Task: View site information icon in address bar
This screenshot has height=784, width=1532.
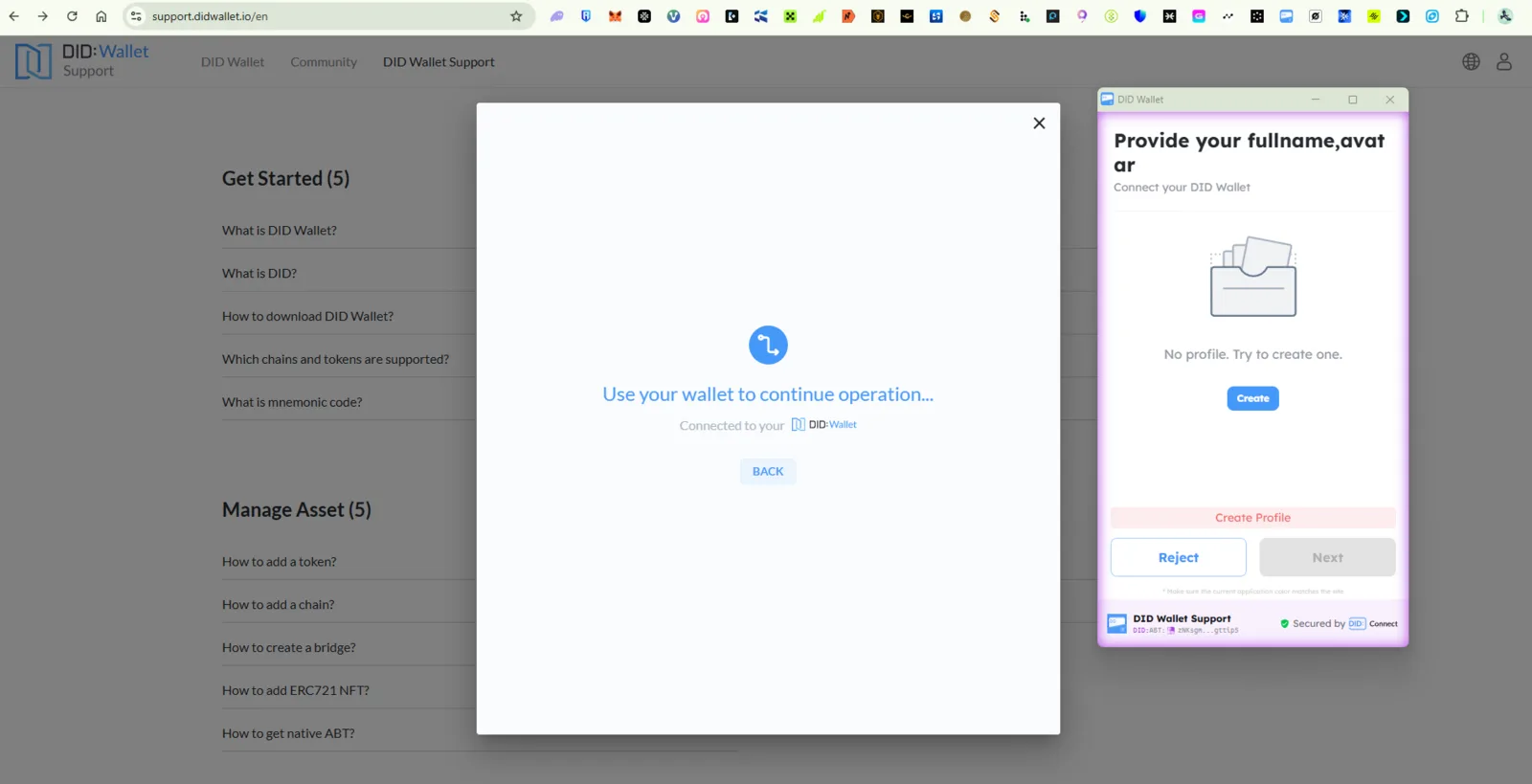Action: (x=136, y=16)
